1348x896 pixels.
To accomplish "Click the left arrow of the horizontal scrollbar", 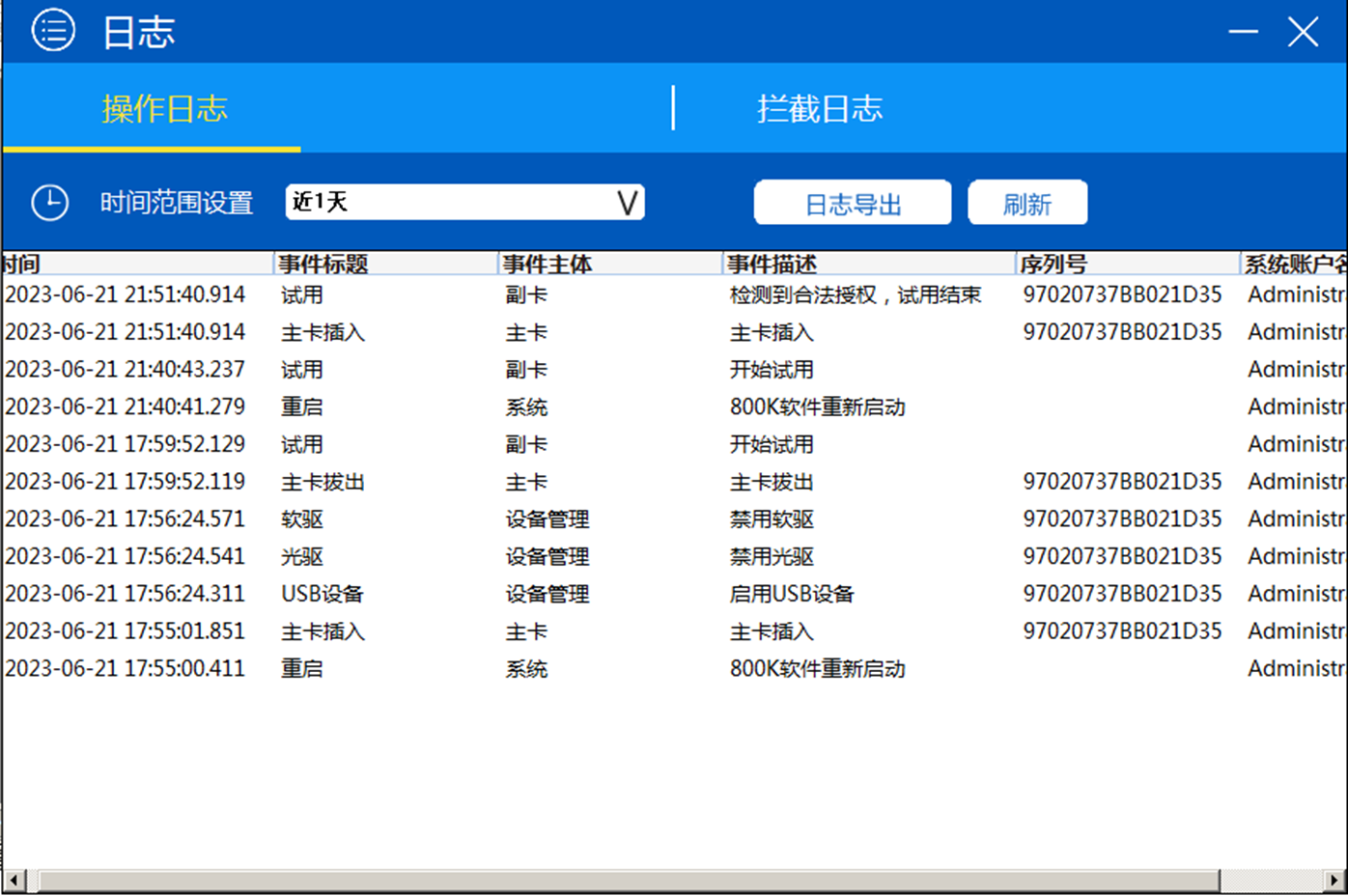I will [12, 882].
